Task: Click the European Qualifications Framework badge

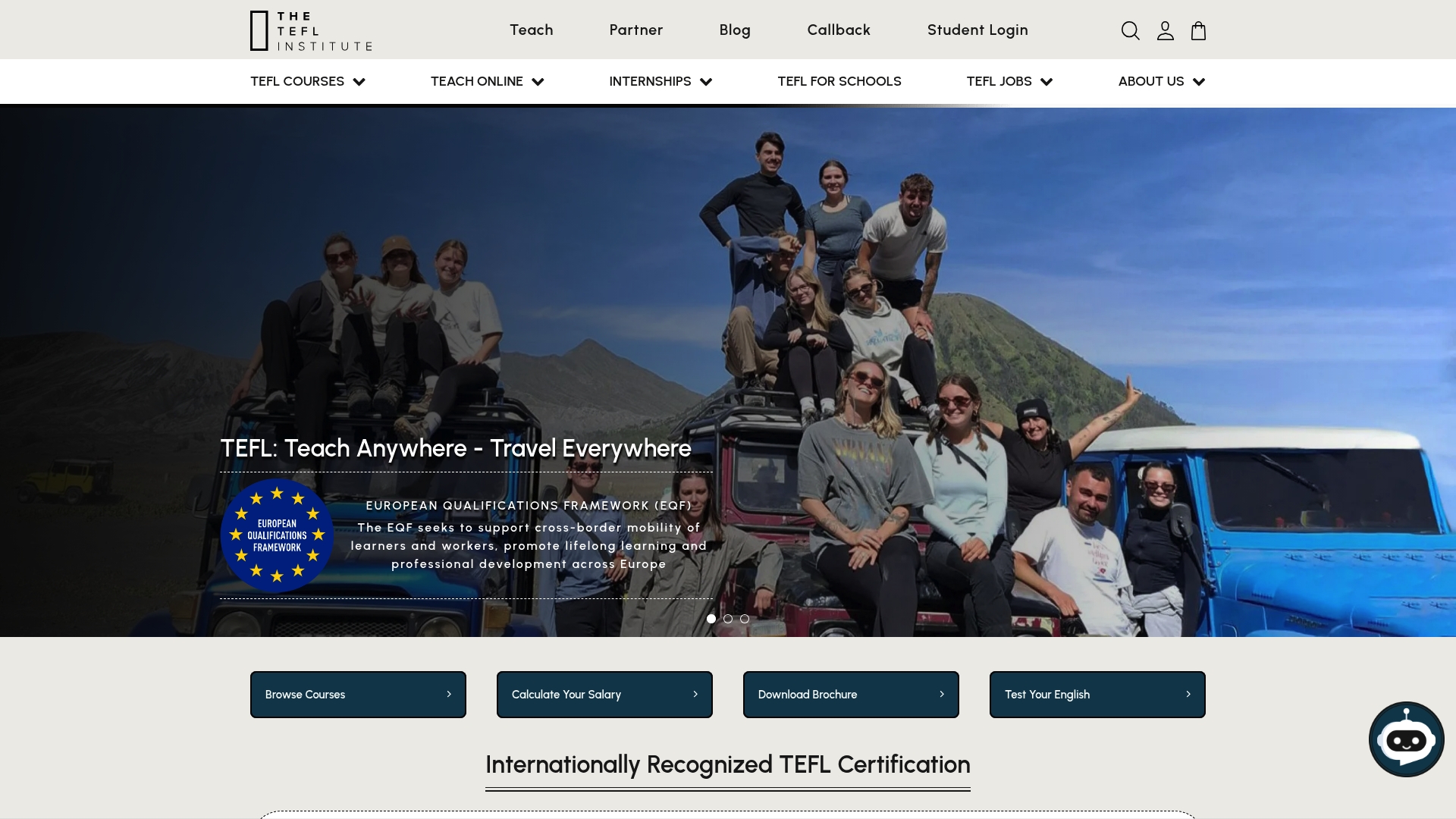Action: tap(277, 535)
